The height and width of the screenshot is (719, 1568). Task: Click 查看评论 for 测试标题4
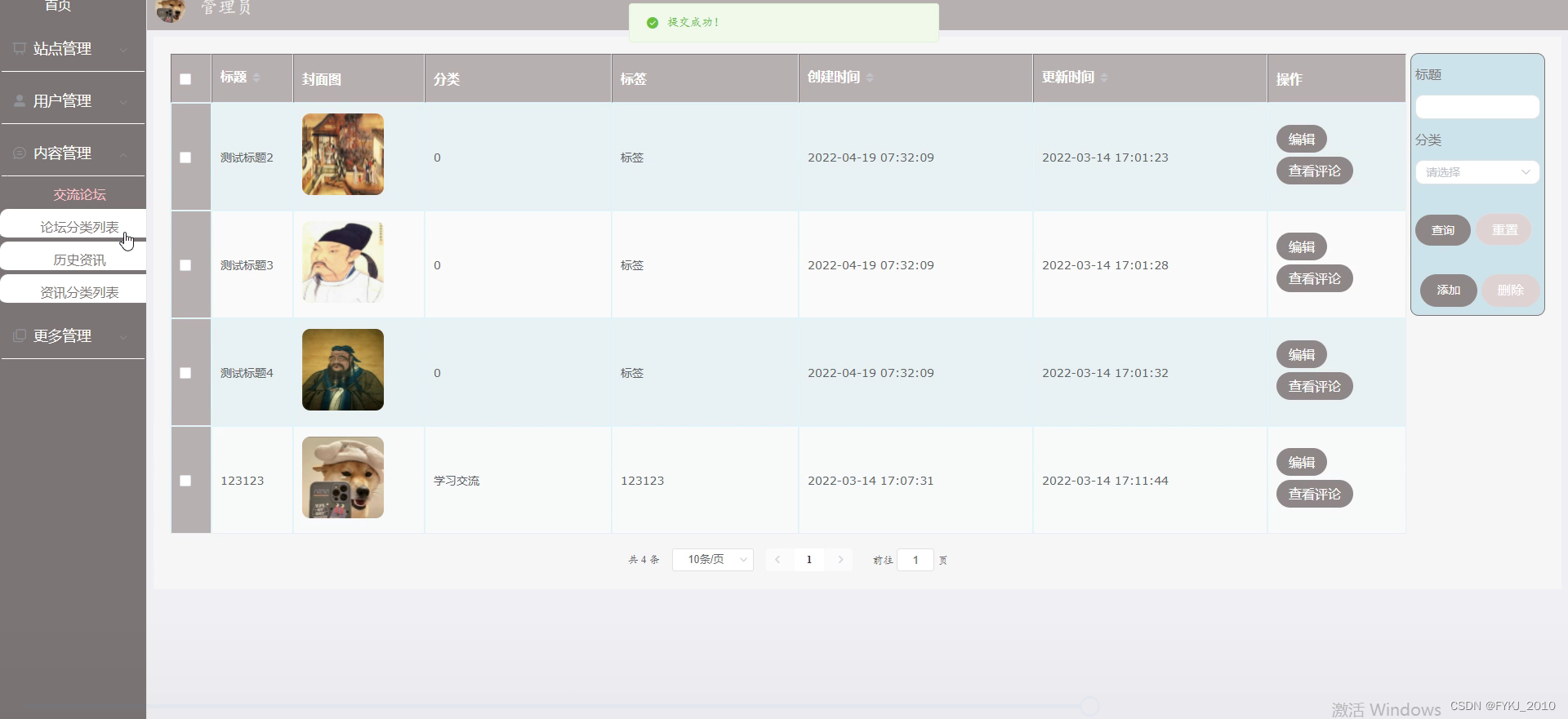pos(1314,386)
